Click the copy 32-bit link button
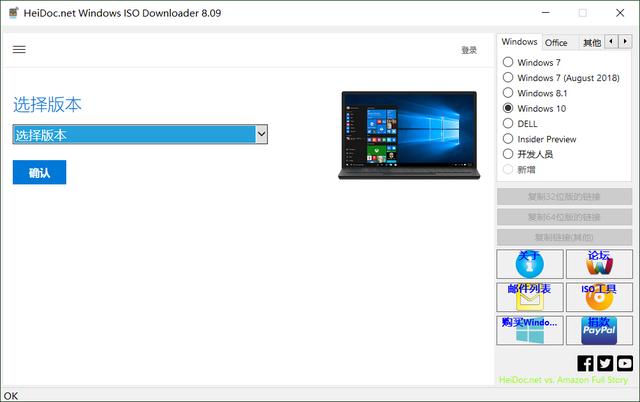Image resolution: width=640 pixels, height=402 pixels. pos(564,197)
